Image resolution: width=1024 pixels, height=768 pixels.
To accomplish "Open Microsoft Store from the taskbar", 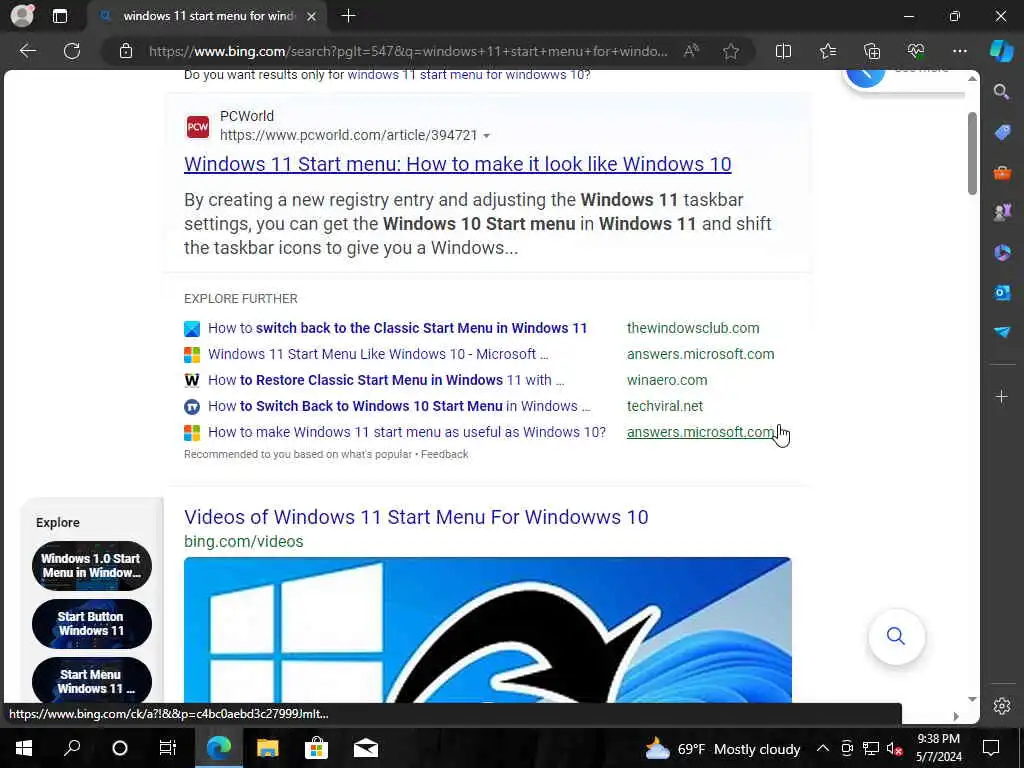I will (x=316, y=748).
